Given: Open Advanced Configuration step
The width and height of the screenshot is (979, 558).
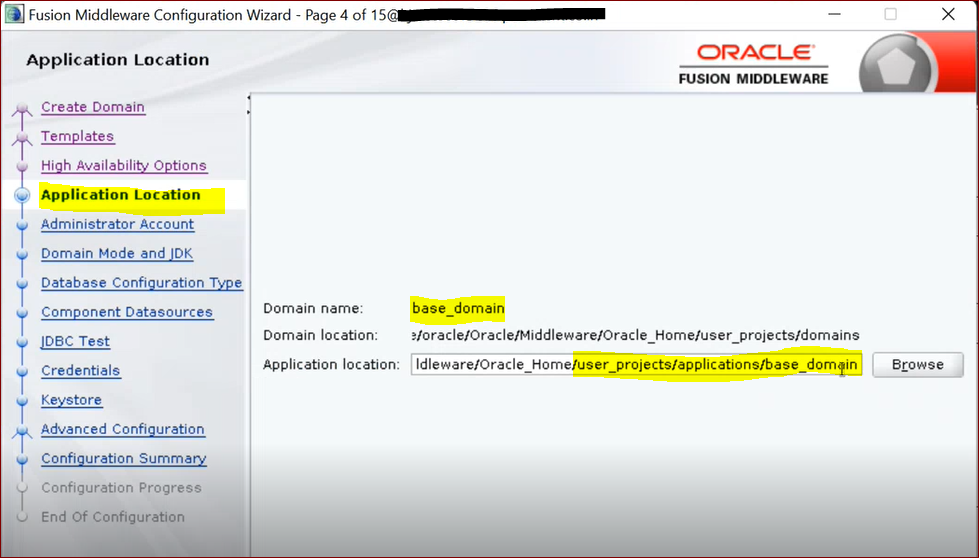Looking at the screenshot, I should (x=123, y=429).
